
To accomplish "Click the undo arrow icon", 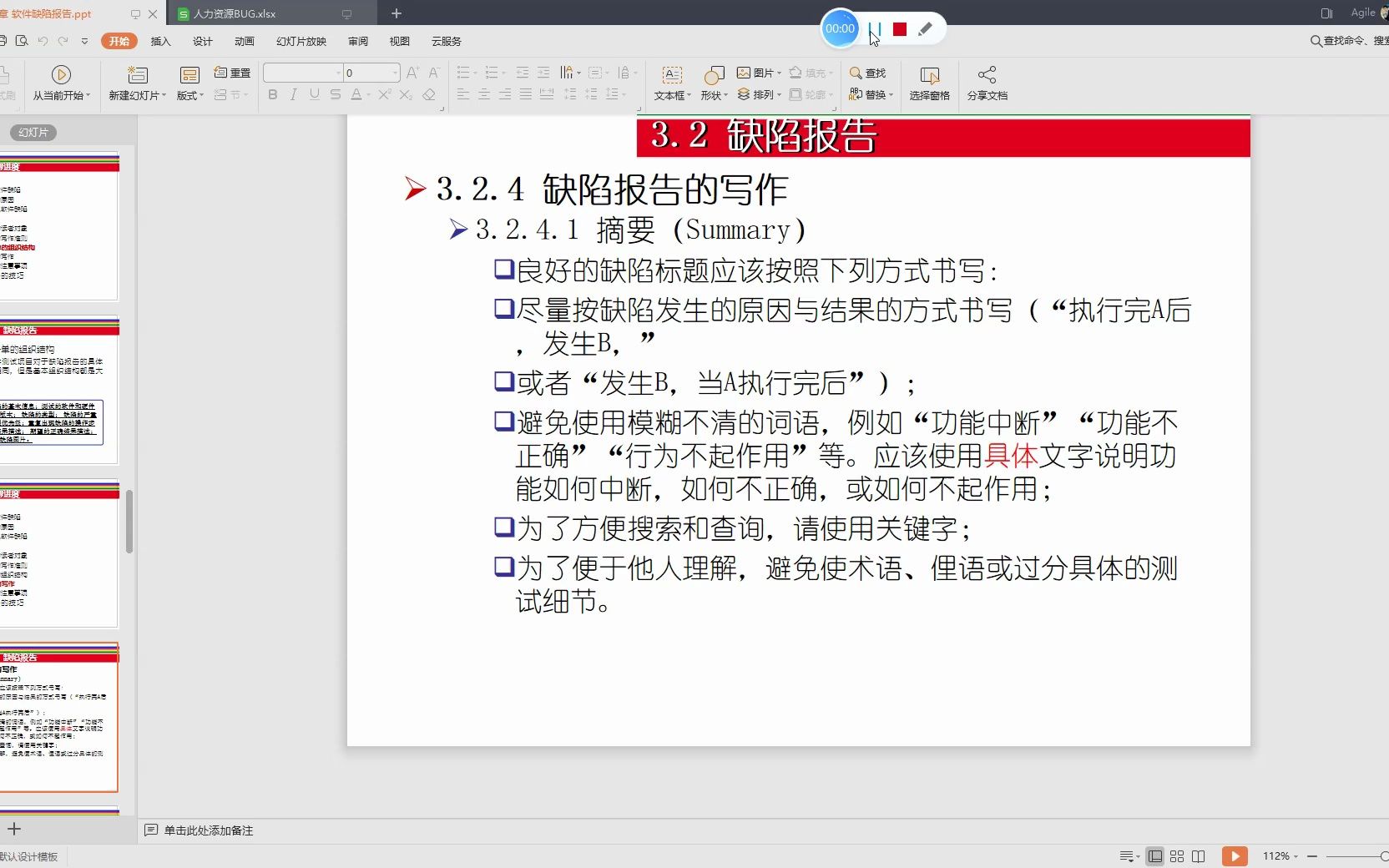I will point(43,41).
